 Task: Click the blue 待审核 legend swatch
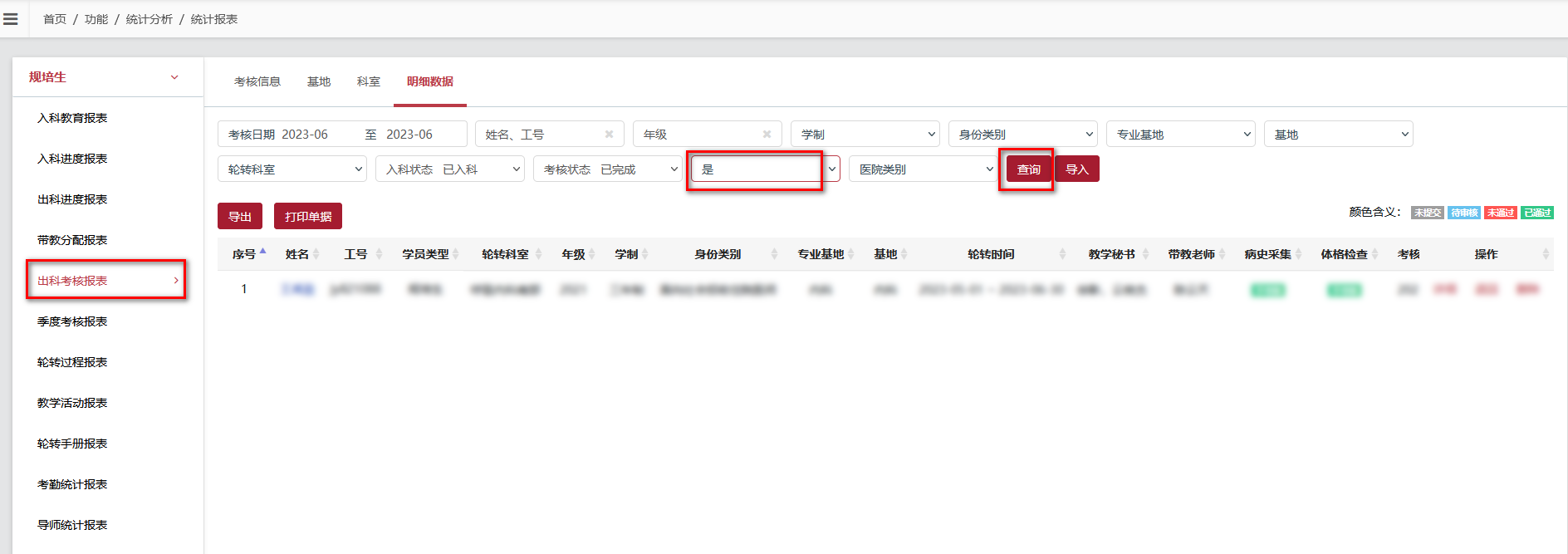[x=1464, y=213]
